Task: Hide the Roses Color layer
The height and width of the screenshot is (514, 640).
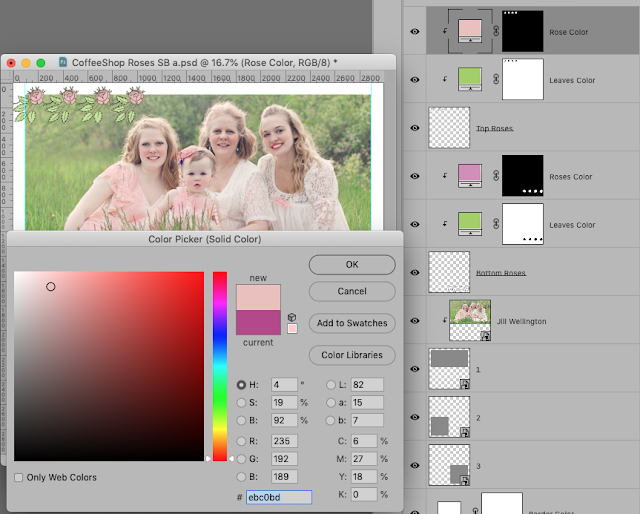Action: 415,176
